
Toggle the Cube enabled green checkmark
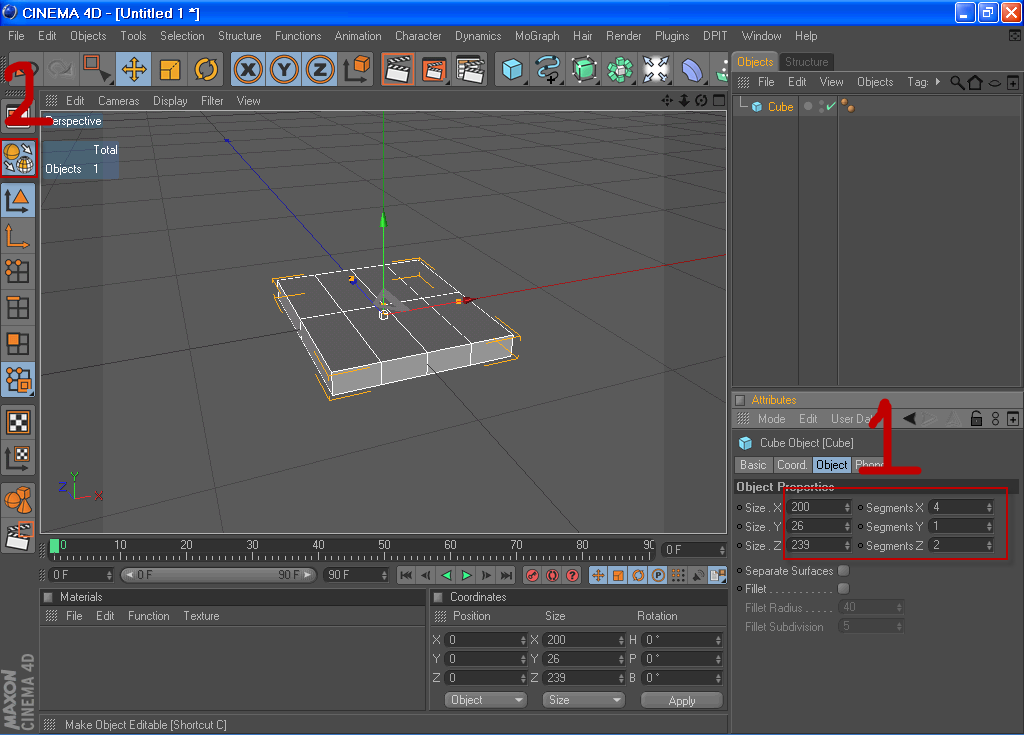coord(831,106)
